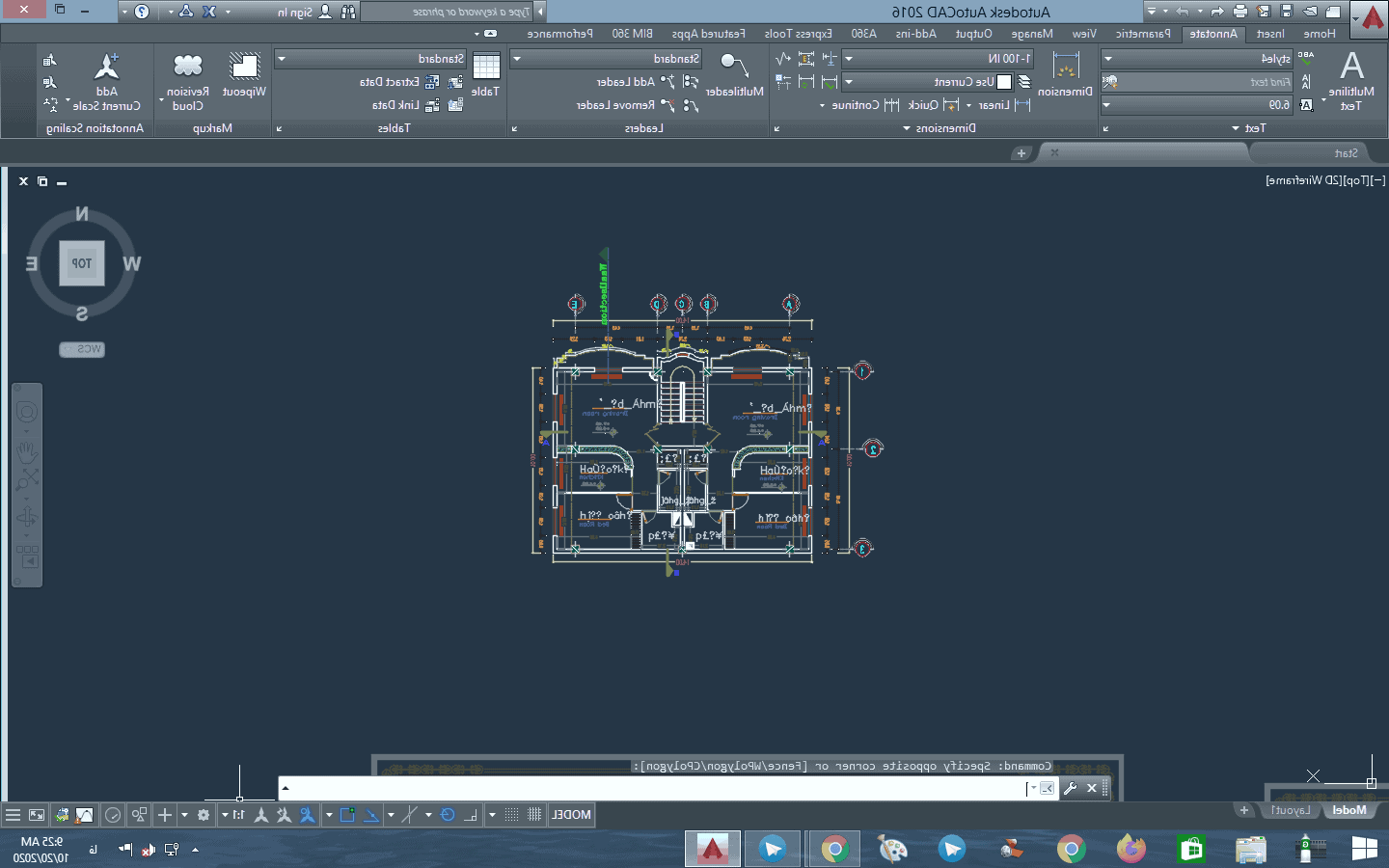Click the command line input field
This screenshot has height=868, width=1389.
(x=656, y=788)
